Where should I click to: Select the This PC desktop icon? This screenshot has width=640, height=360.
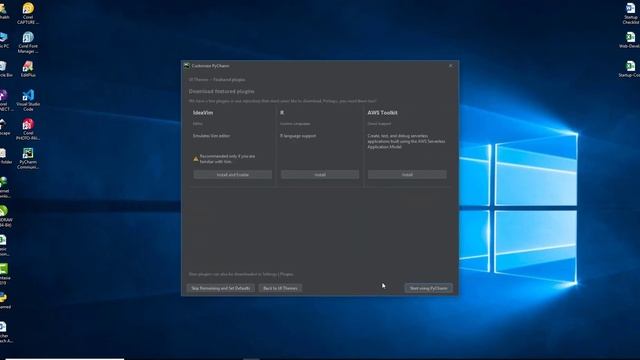coord(4,40)
